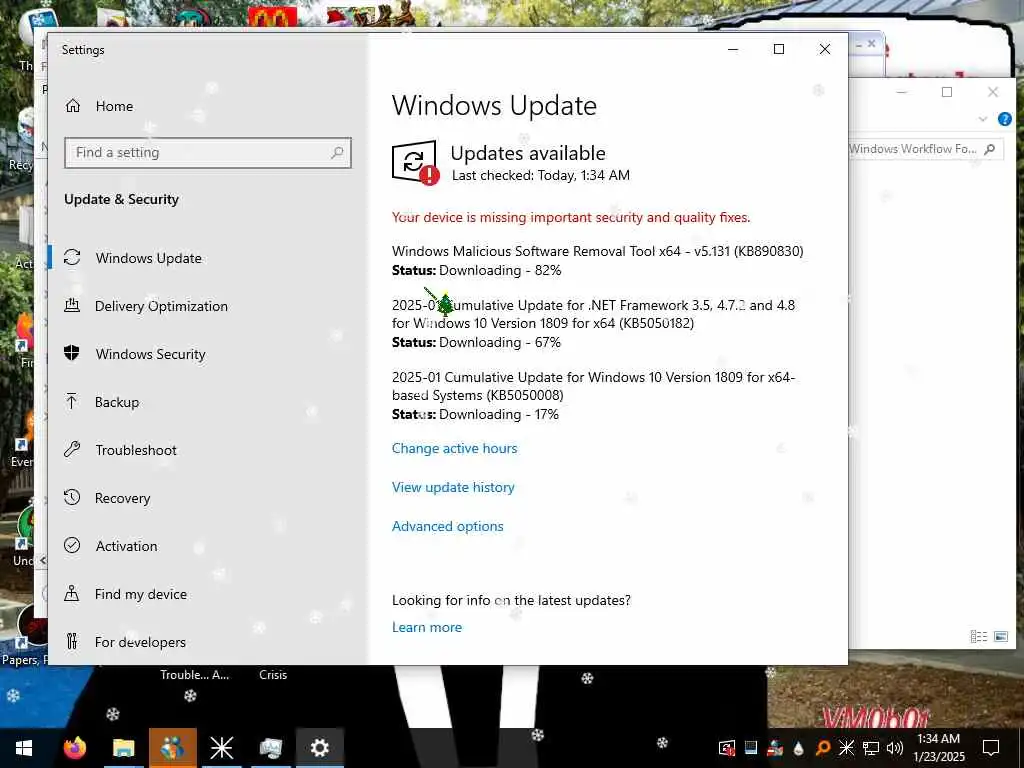Minimize the Settings window
Image resolution: width=1024 pixels, height=768 pixels.
coord(733,50)
